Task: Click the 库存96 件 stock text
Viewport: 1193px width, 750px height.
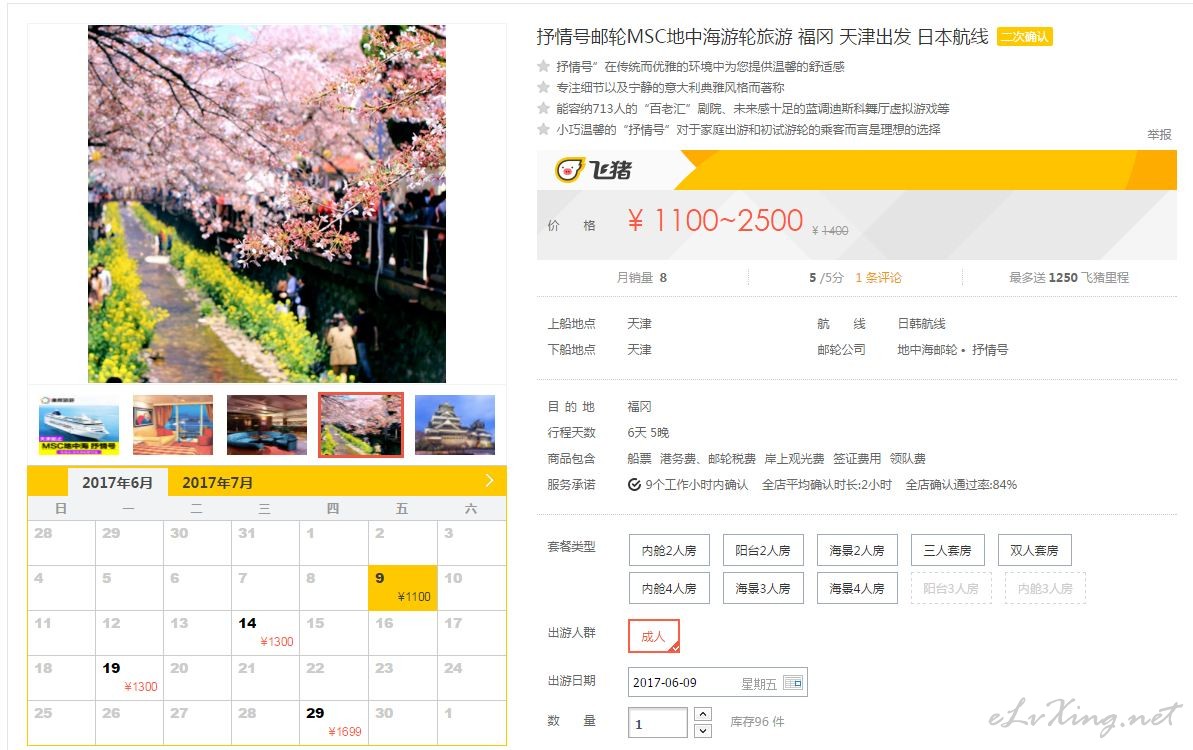Action: [x=757, y=722]
